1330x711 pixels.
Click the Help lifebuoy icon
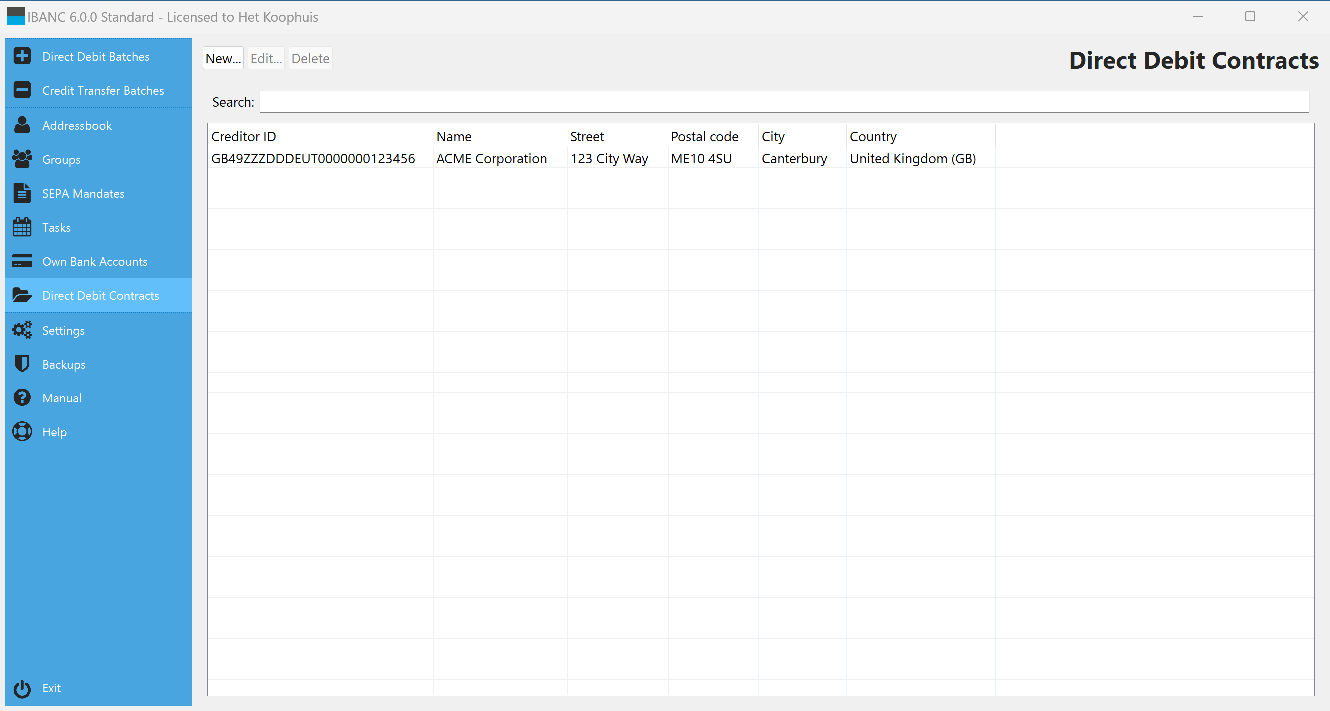22,432
